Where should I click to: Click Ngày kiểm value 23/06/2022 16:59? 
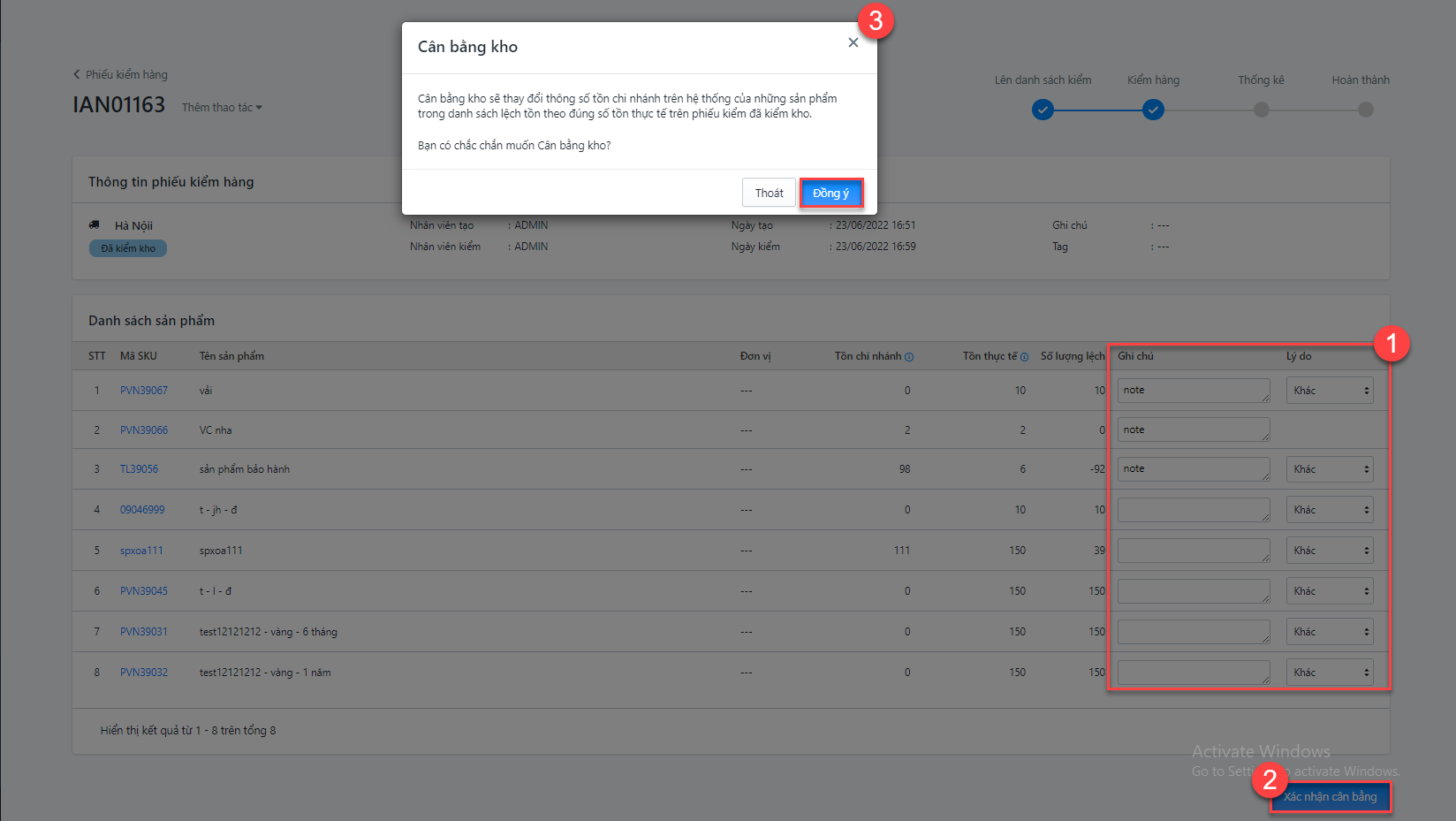(x=876, y=247)
